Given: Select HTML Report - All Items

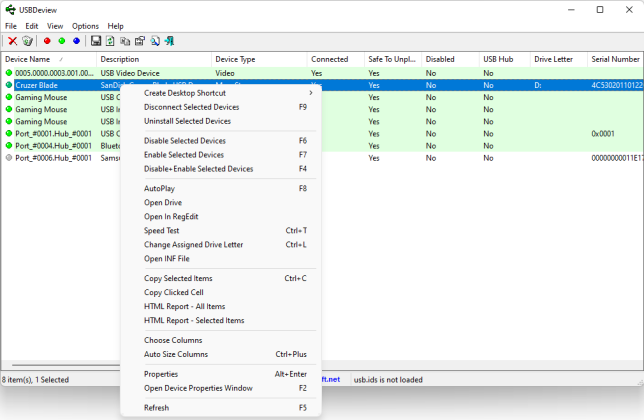Looking at the screenshot, I should click(x=185, y=306).
